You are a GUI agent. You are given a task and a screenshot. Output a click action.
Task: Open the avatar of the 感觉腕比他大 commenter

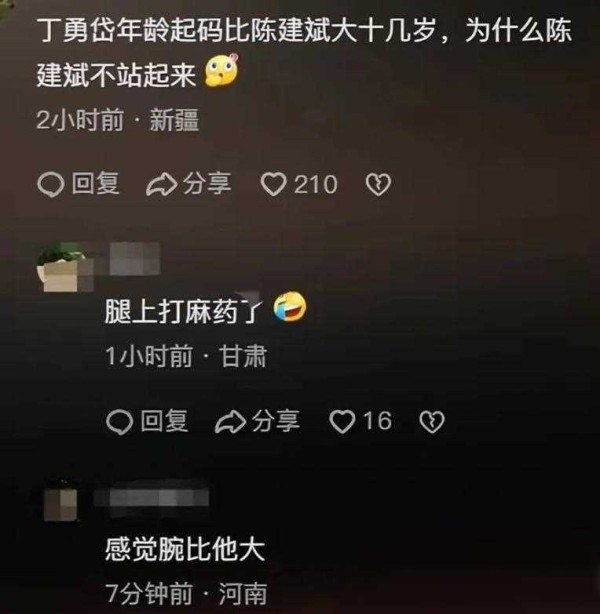click(x=61, y=500)
